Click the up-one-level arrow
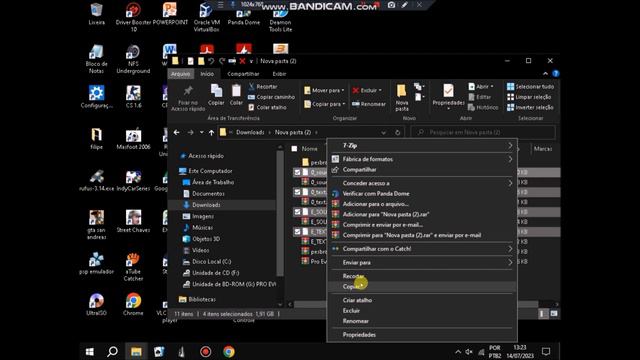 click(x=211, y=132)
